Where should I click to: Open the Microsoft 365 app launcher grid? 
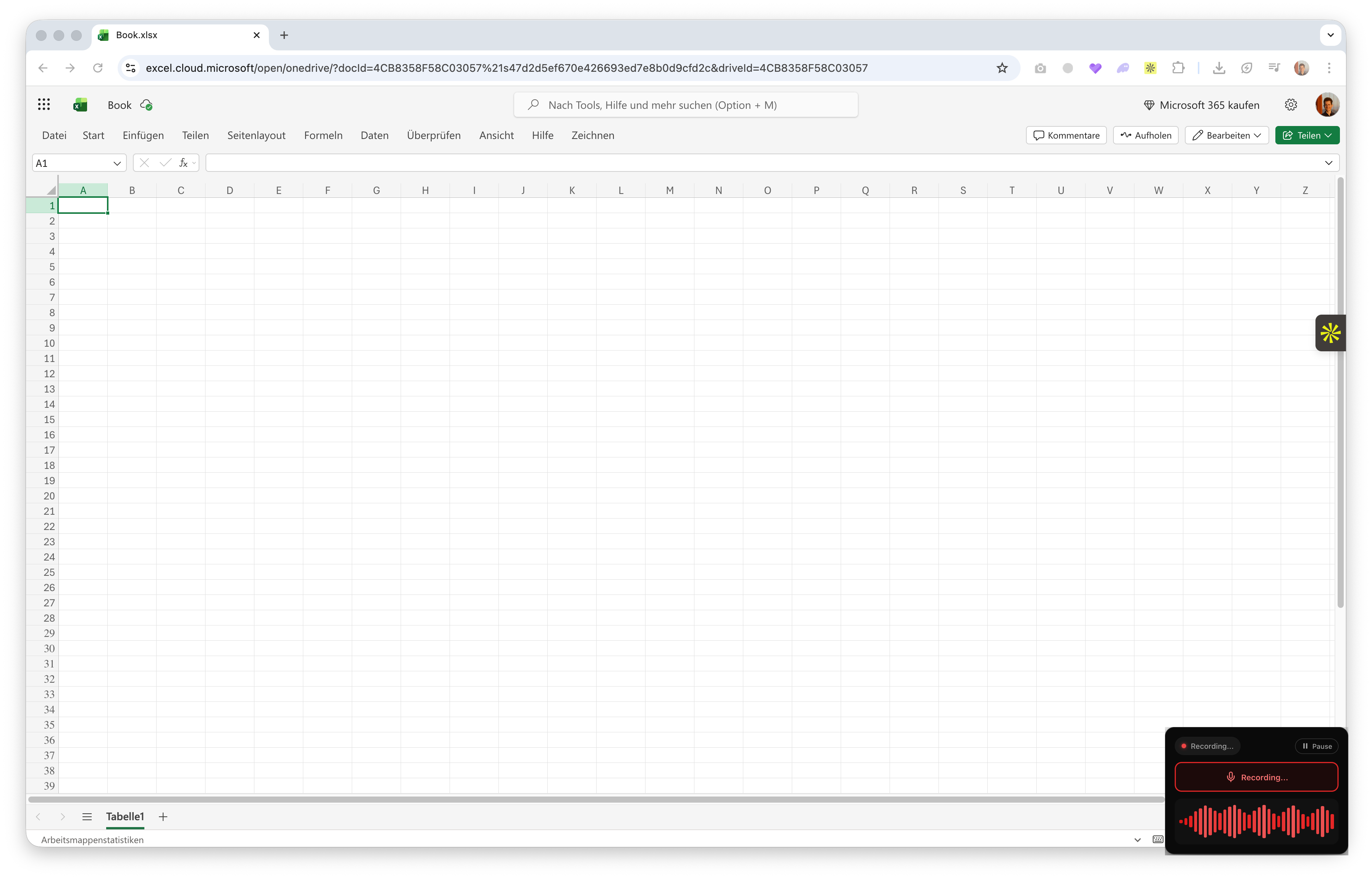click(44, 105)
